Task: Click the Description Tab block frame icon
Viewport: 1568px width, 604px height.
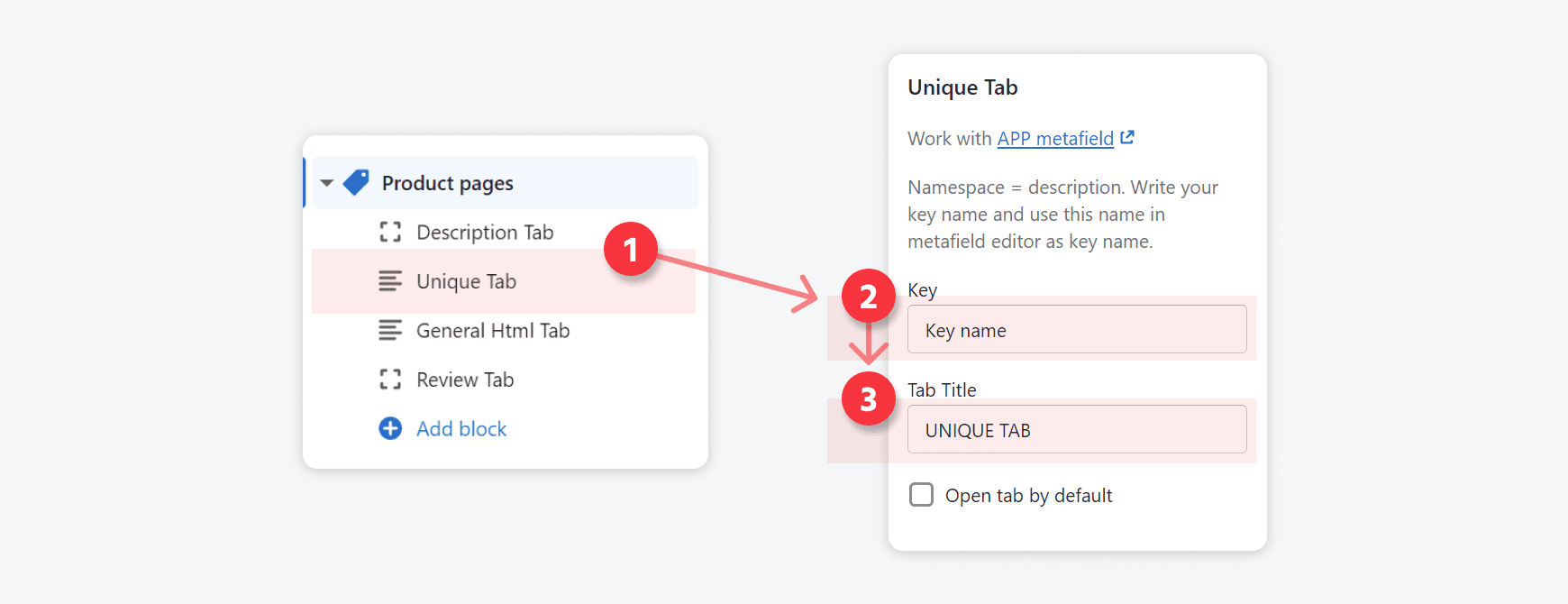Action: (x=390, y=233)
